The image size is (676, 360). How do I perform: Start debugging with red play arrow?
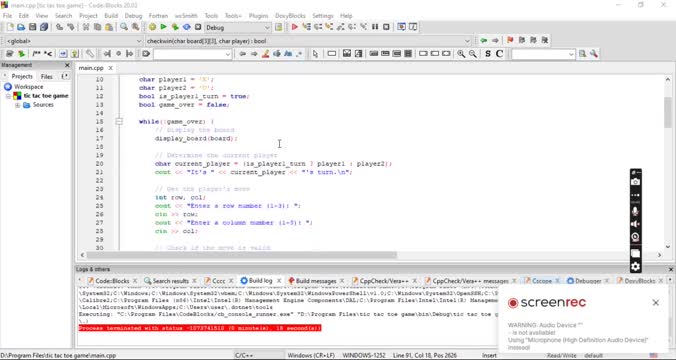point(294,27)
